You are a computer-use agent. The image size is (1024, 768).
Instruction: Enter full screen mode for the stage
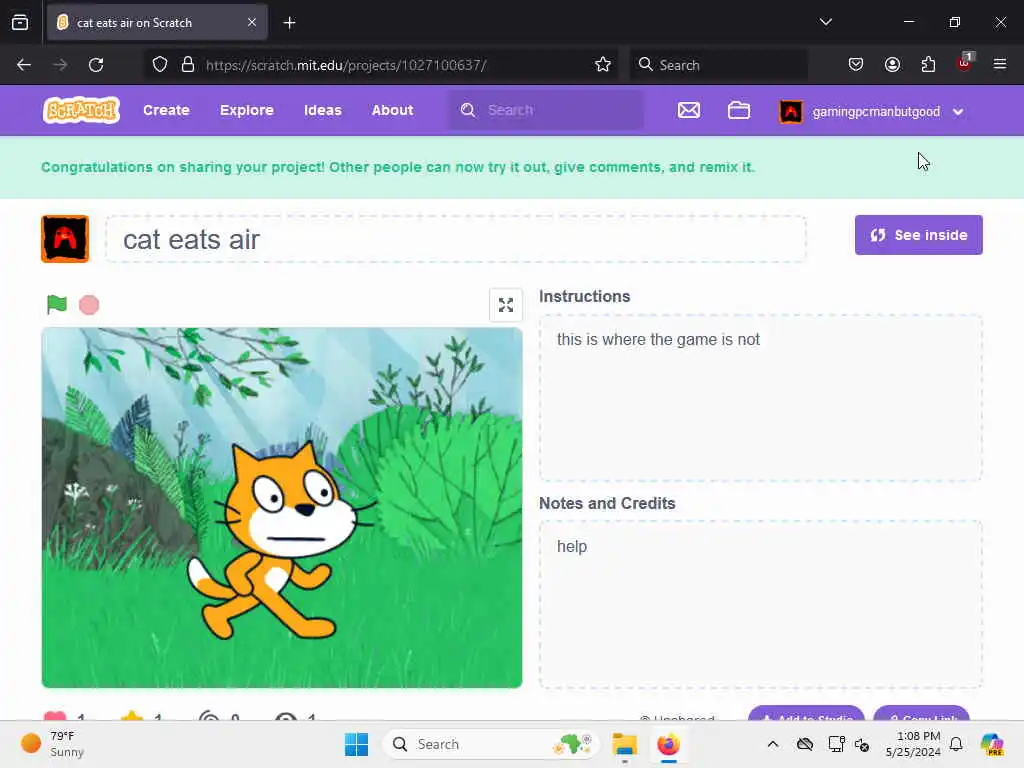tap(505, 305)
